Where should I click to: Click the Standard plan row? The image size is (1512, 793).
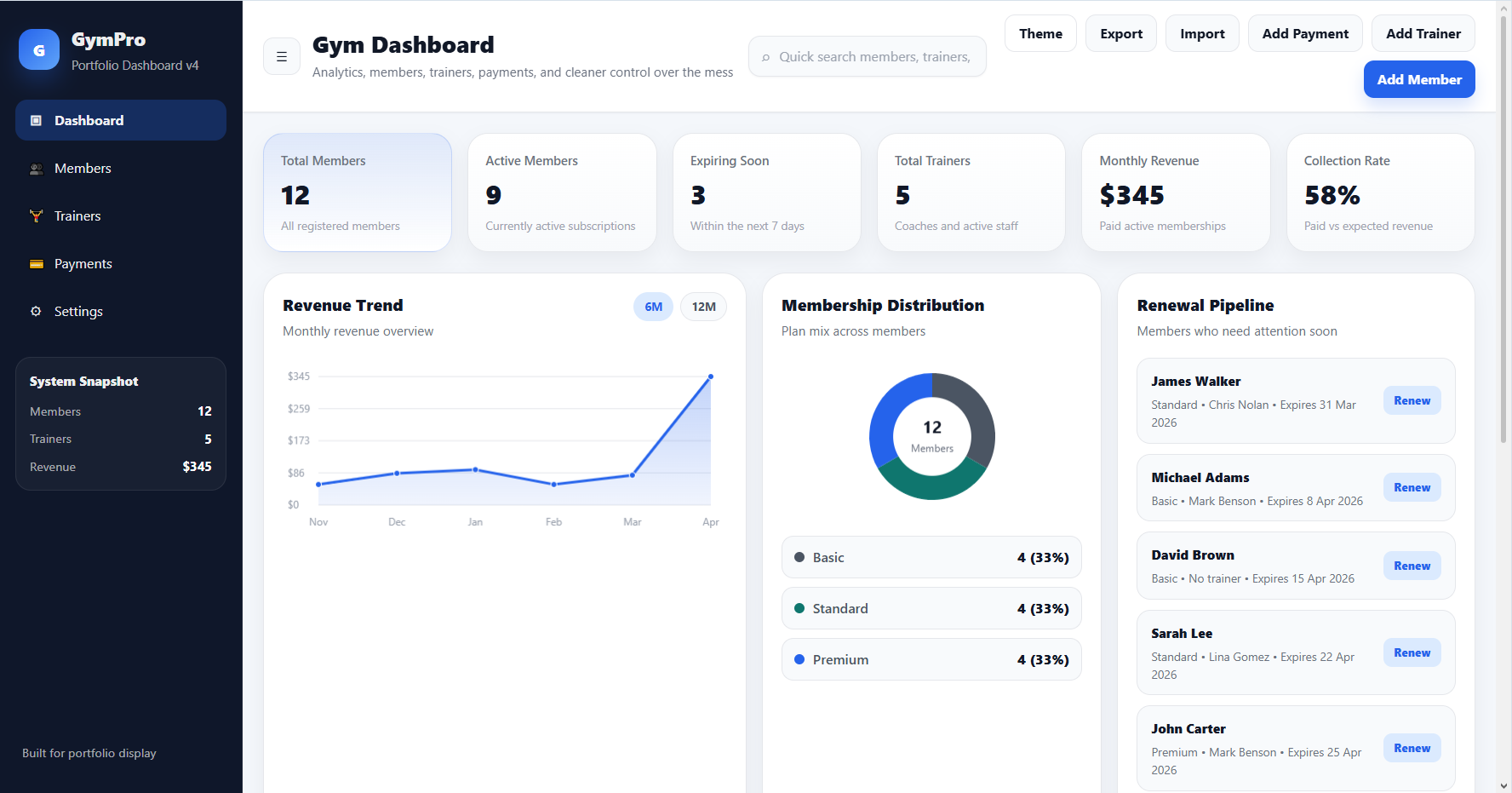pos(931,608)
